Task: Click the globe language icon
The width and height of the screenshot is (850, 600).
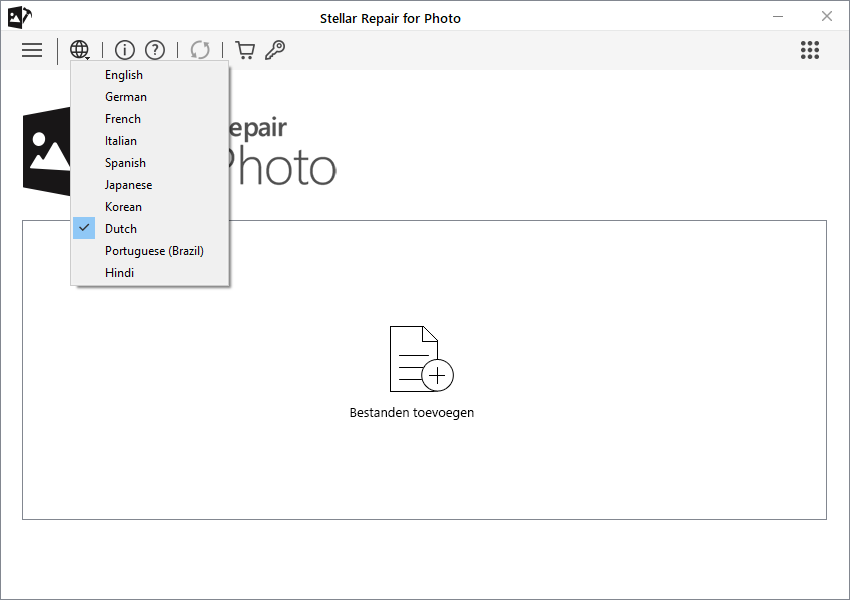Action: point(80,50)
